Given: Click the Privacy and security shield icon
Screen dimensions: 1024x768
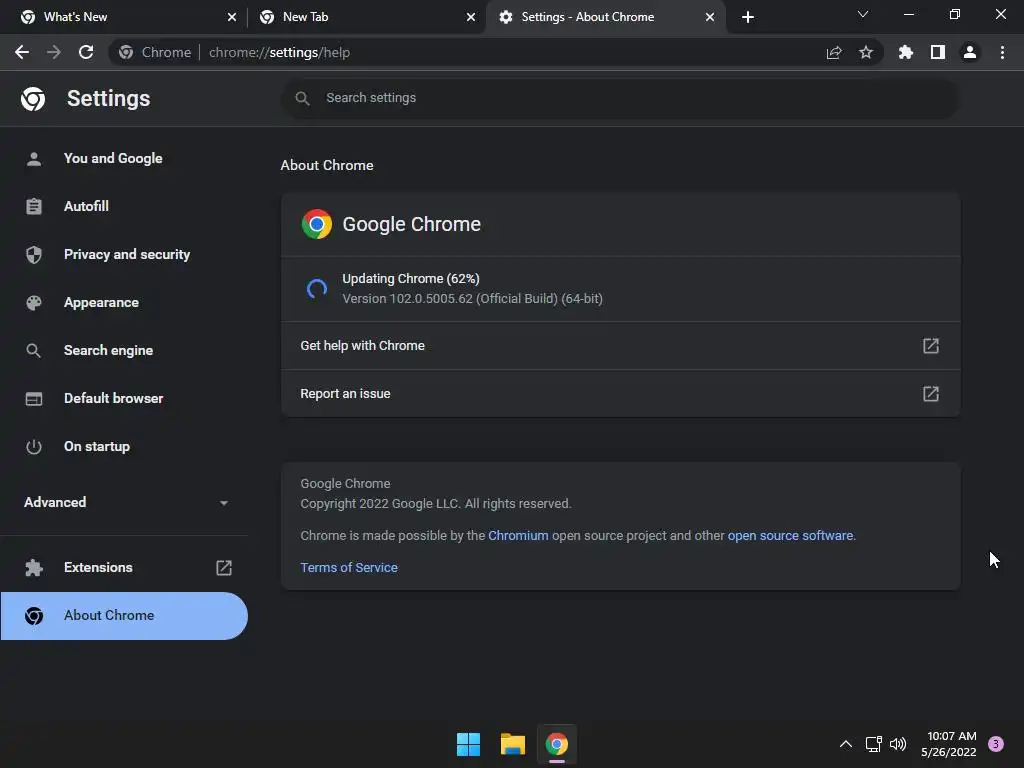Looking at the screenshot, I should pyautogui.click(x=34, y=255).
